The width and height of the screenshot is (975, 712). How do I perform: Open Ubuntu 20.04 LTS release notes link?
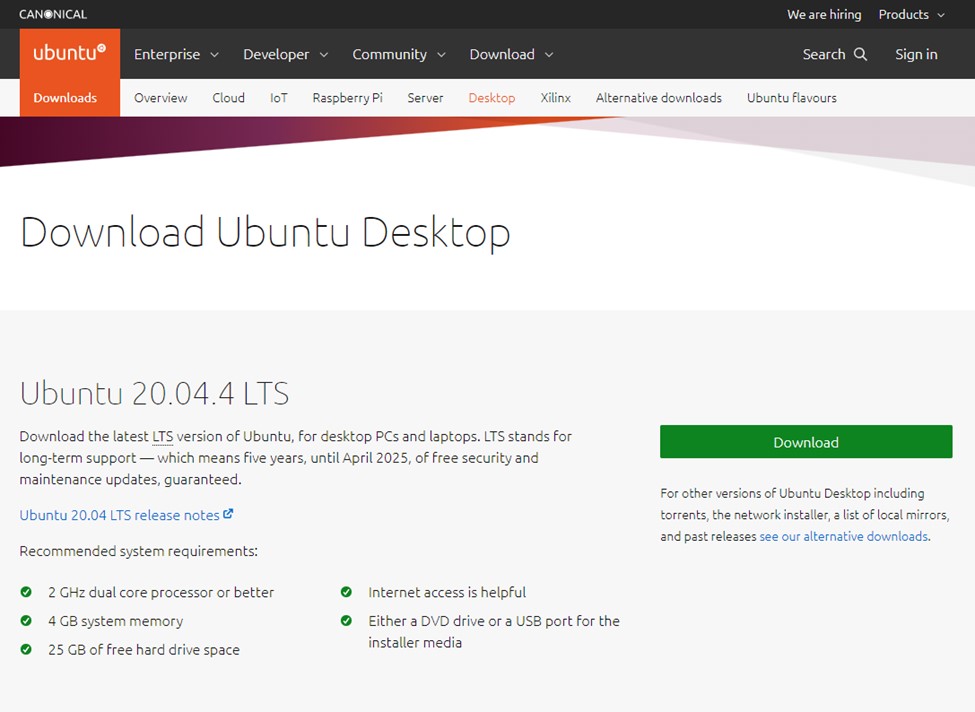[119, 515]
